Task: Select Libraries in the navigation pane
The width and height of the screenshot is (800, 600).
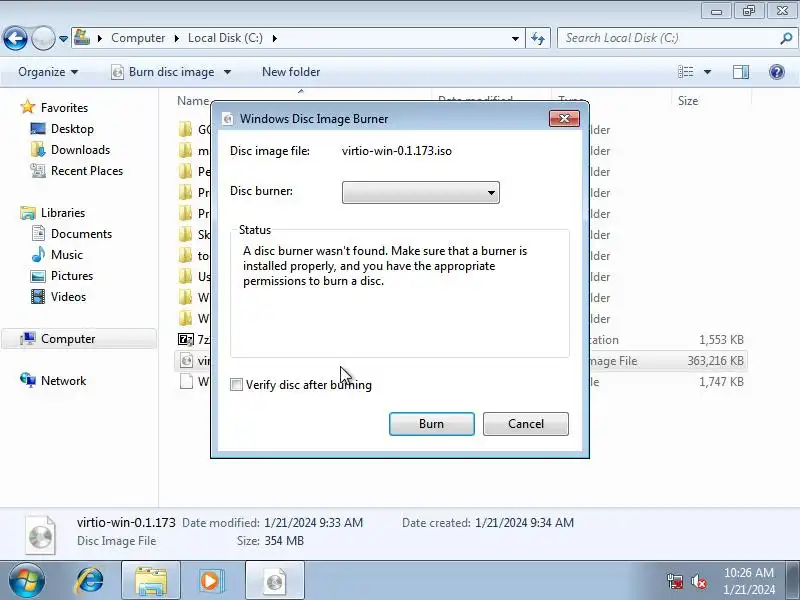Action: 53,213
